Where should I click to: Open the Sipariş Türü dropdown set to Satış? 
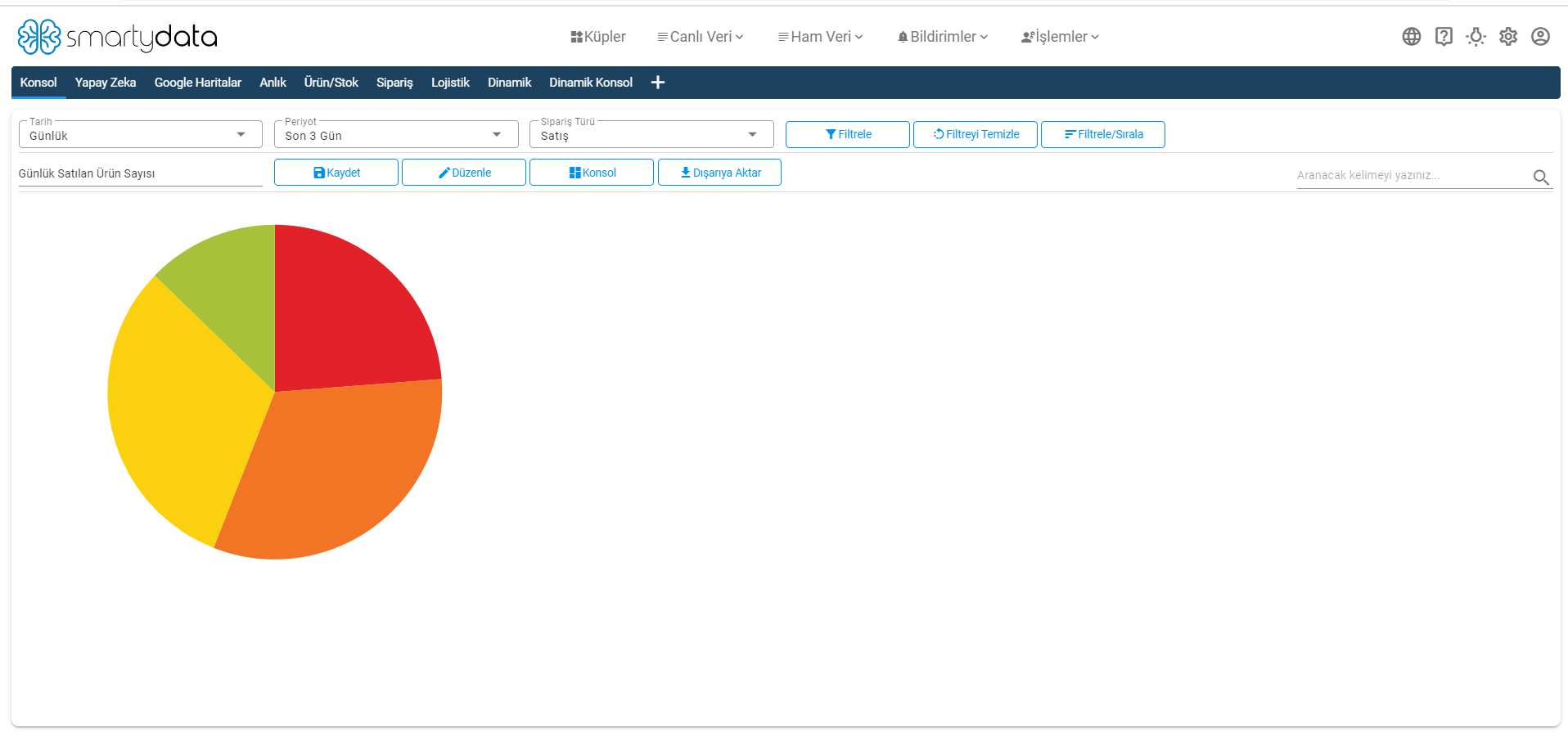pos(651,135)
